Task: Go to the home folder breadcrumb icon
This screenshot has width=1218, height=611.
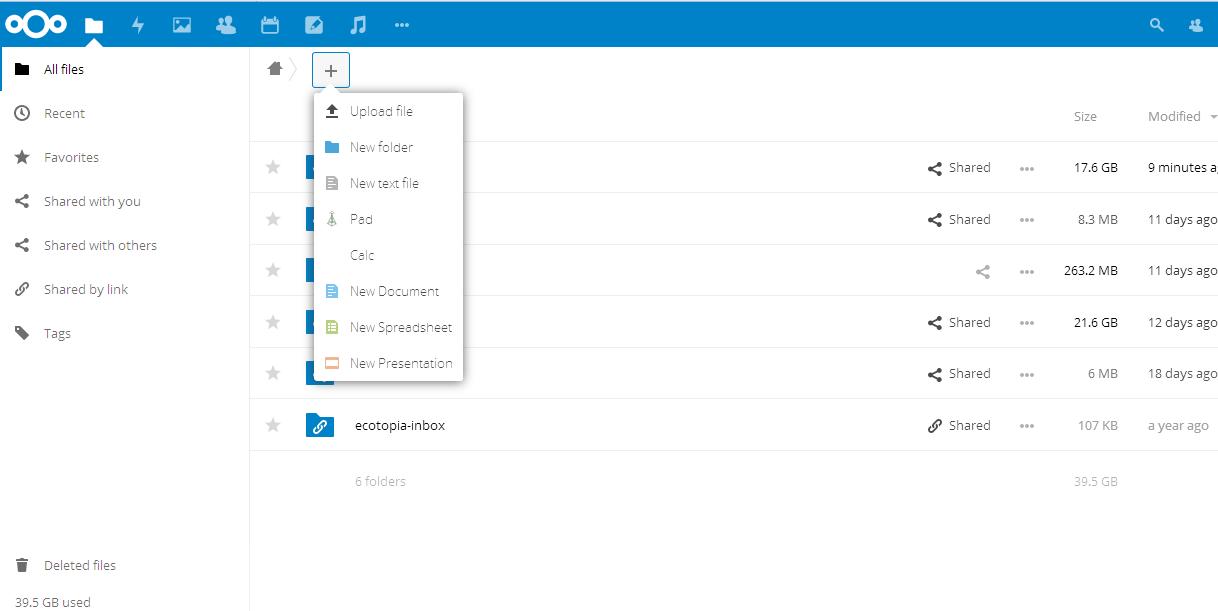Action: click(x=275, y=69)
